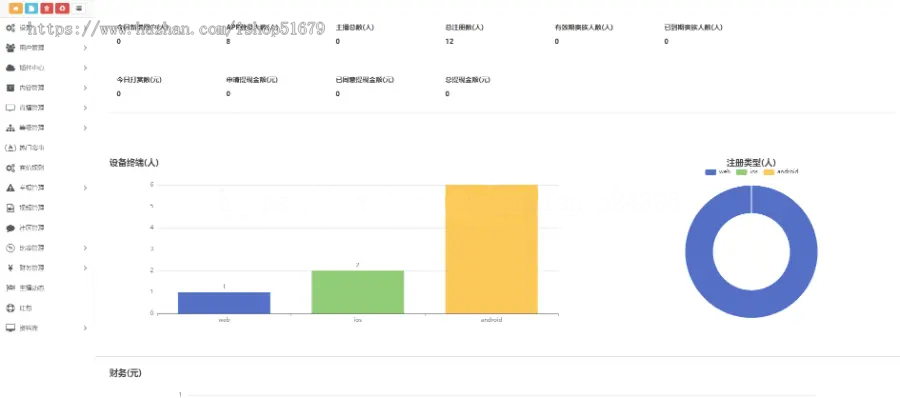Expand the outlined monitor row's chevron
This screenshot has height=398, width=900.
point(85,108)
